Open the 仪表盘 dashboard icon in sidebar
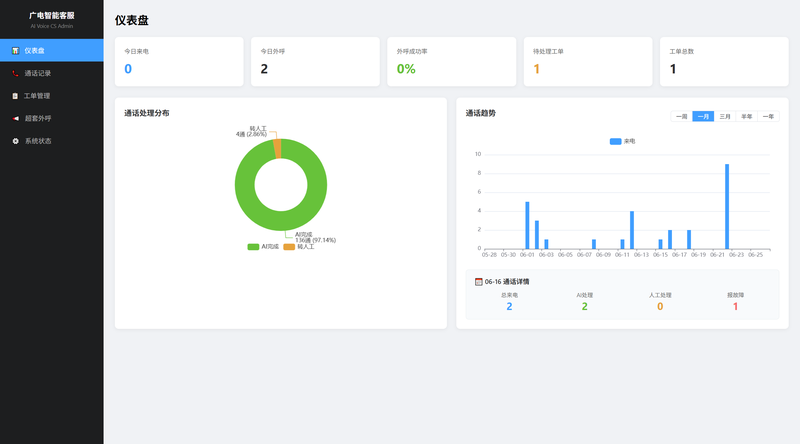Viewport: 800px width, 444px height. tap(15, 51)
